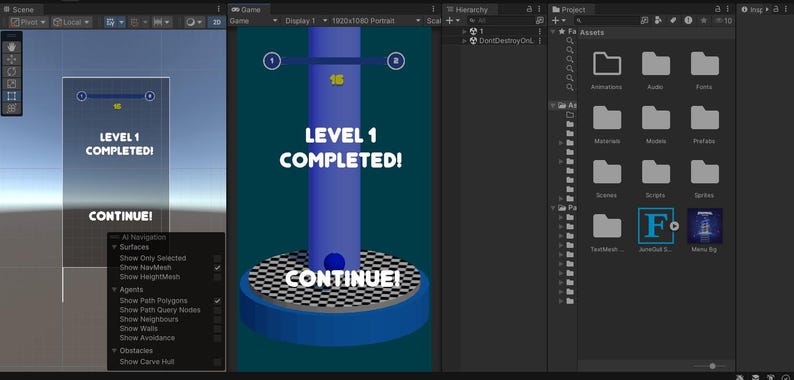Select the Rotate tool in Scene toolbar
Image resolution: width=794 pixels, height=380 pixels.
coord(12,71)
